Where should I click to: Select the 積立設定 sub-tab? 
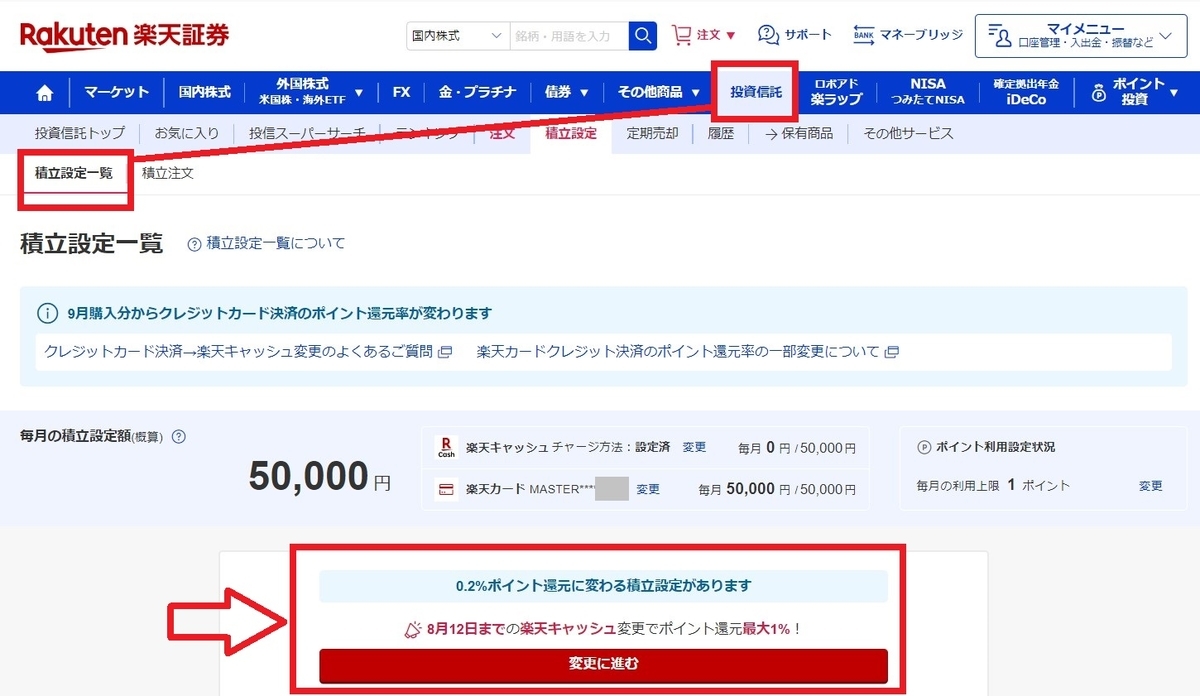click(x=570, y=133)
